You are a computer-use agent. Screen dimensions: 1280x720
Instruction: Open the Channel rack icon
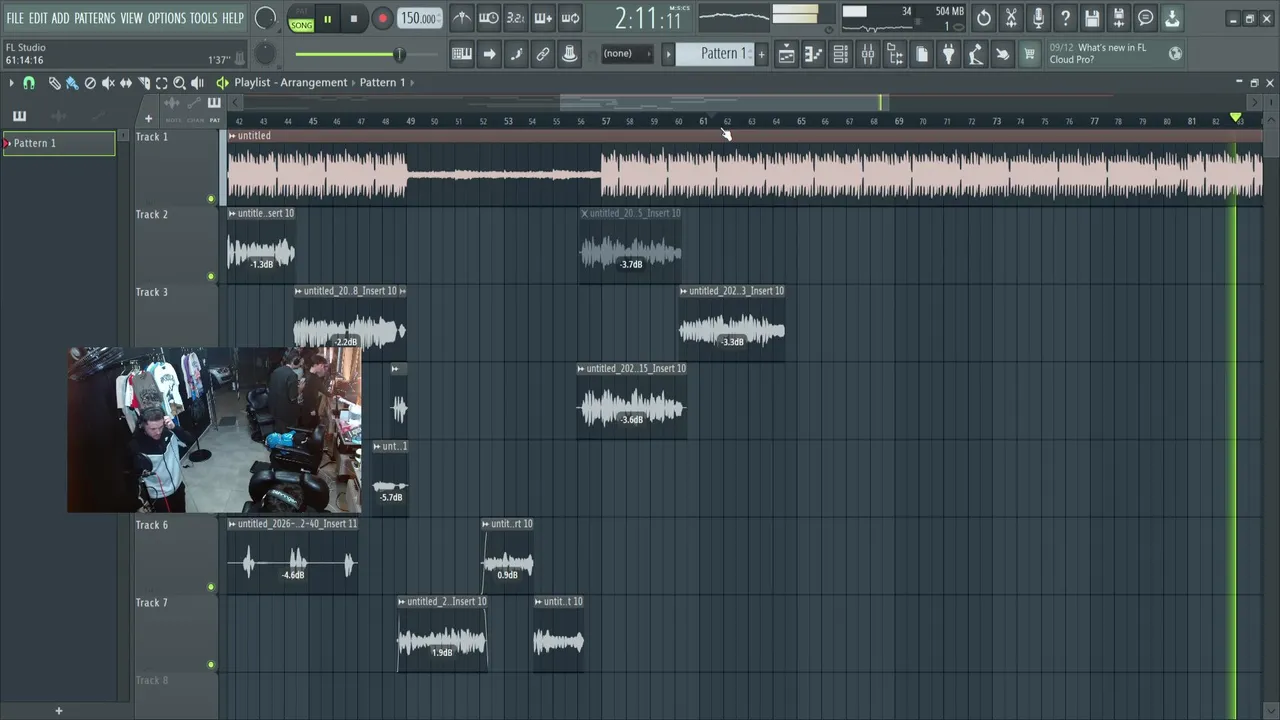841,55
